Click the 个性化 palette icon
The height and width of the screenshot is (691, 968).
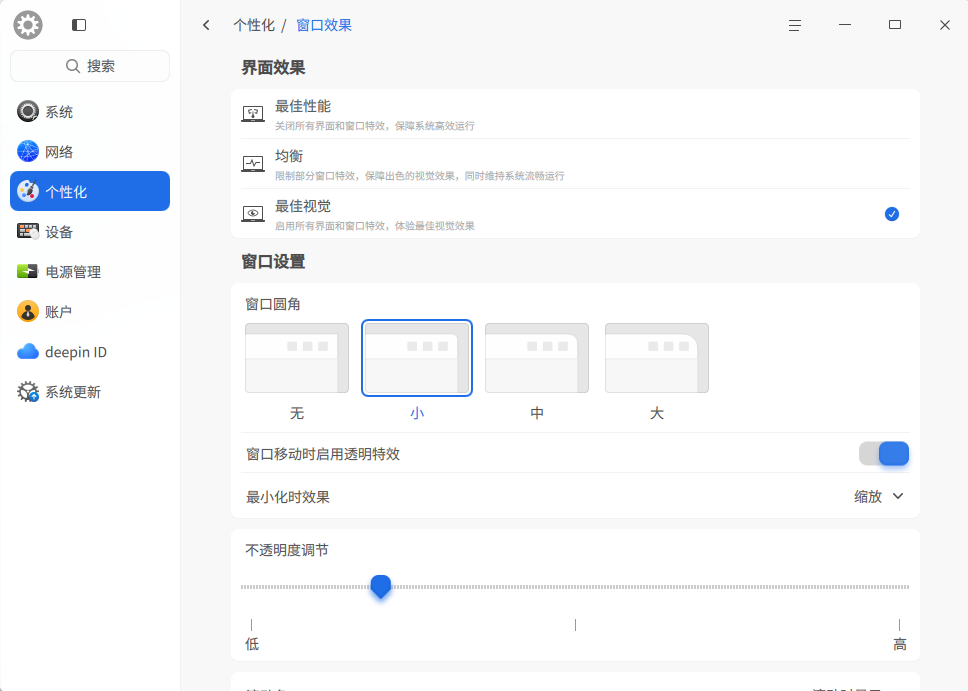[x=28, y=191]
